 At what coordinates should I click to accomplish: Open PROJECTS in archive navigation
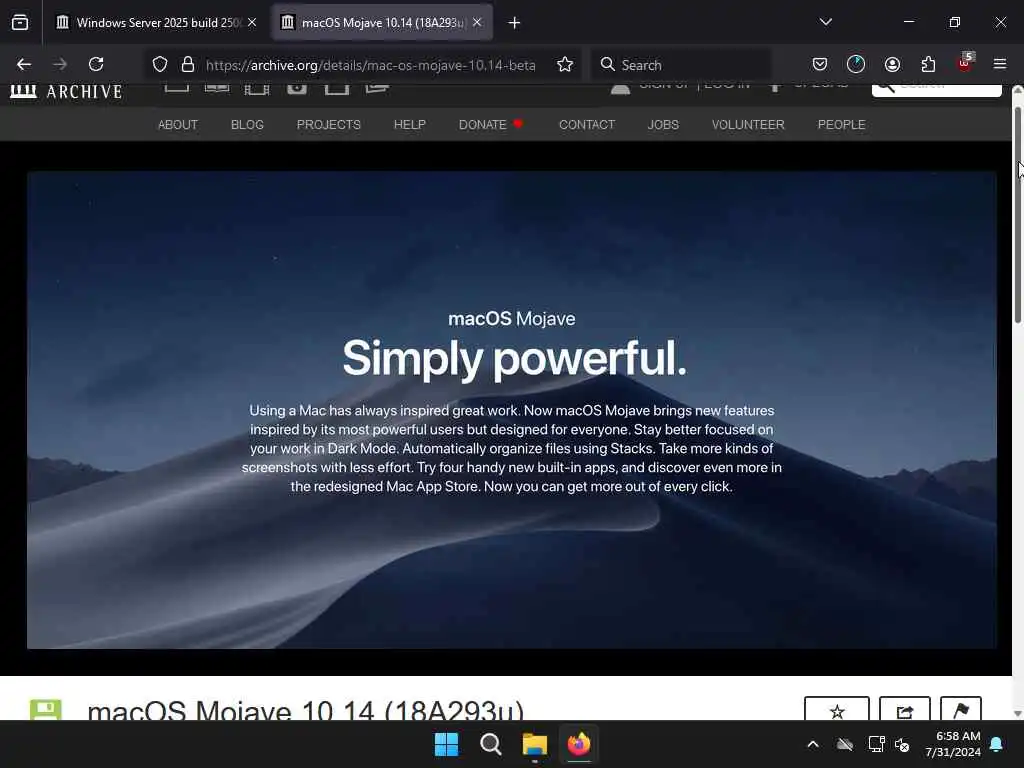328,125
